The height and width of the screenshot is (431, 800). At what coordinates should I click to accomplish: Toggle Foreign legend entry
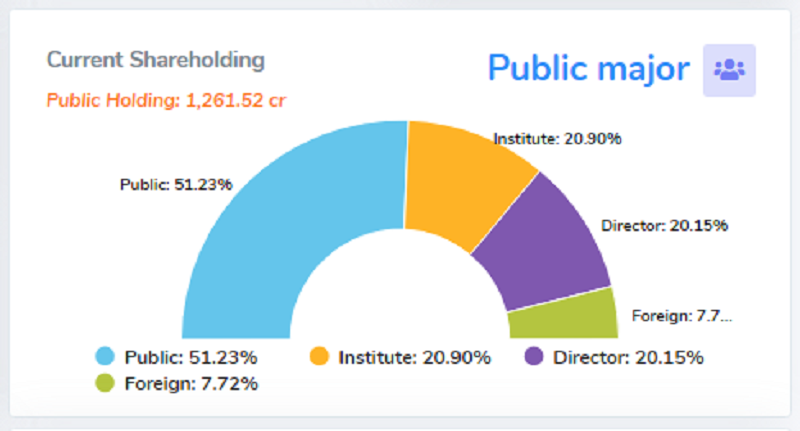[x=177, y=383]
